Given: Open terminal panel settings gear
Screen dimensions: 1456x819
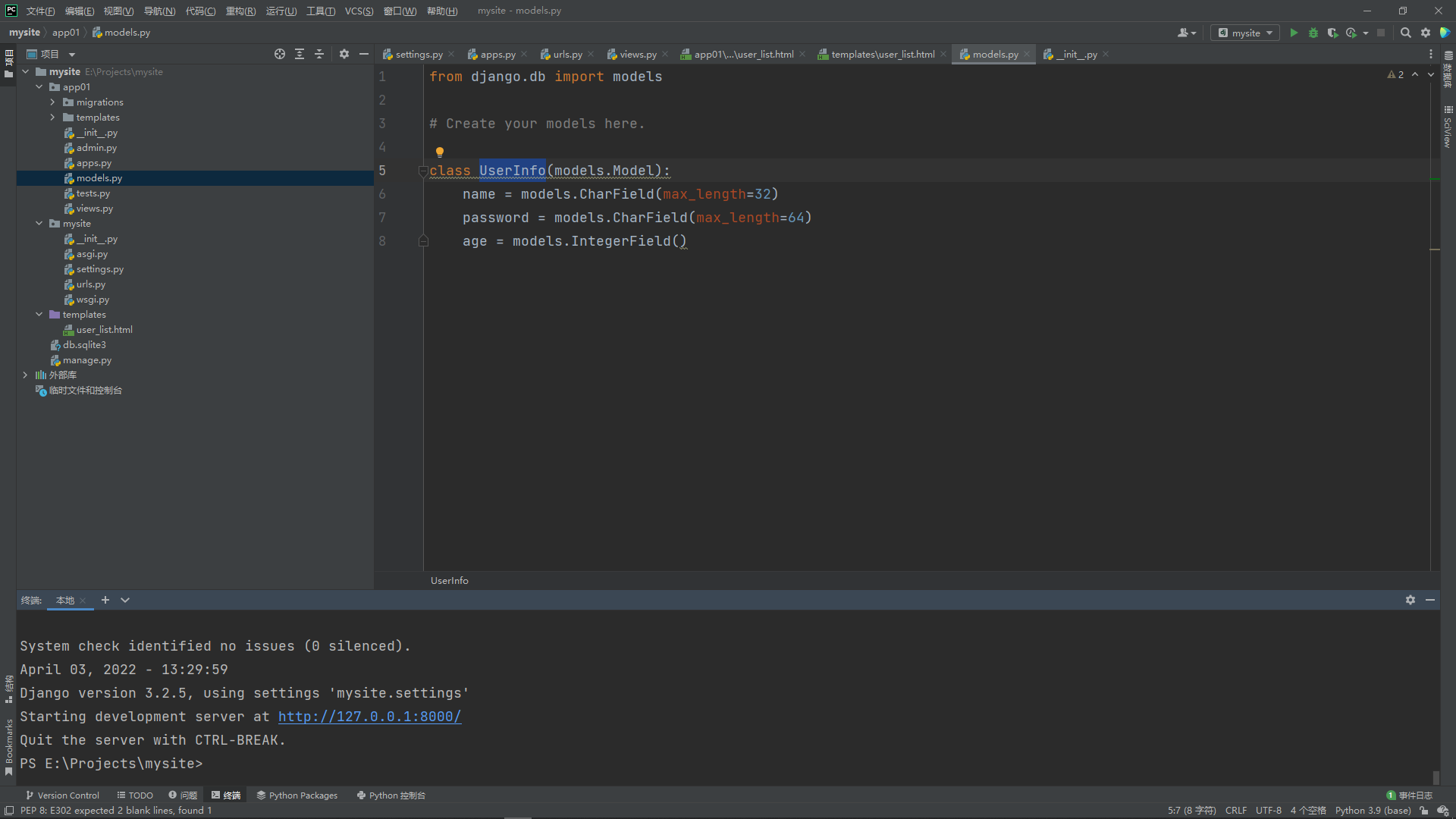Looking at the screenshot, I should 1410,600.
